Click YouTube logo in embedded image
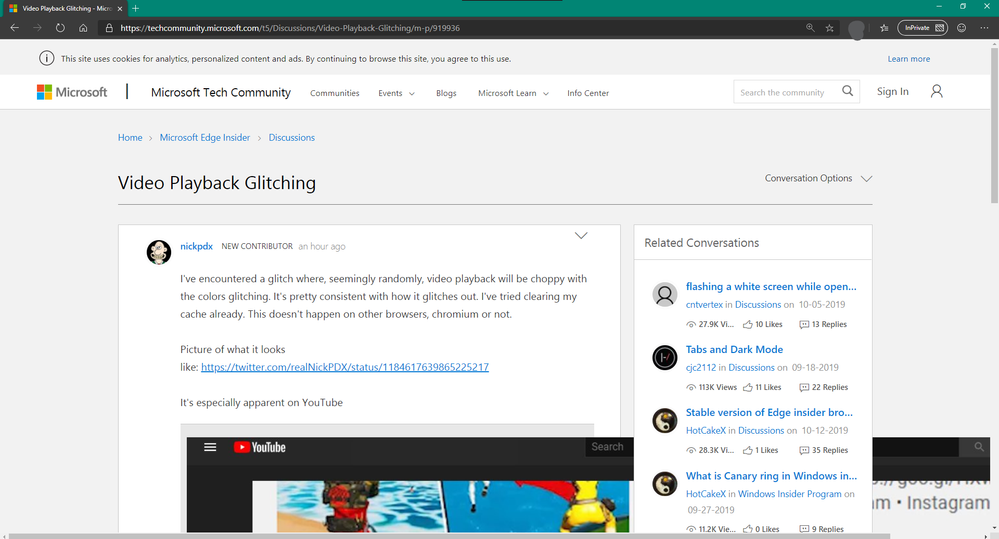 click(259, 447)
